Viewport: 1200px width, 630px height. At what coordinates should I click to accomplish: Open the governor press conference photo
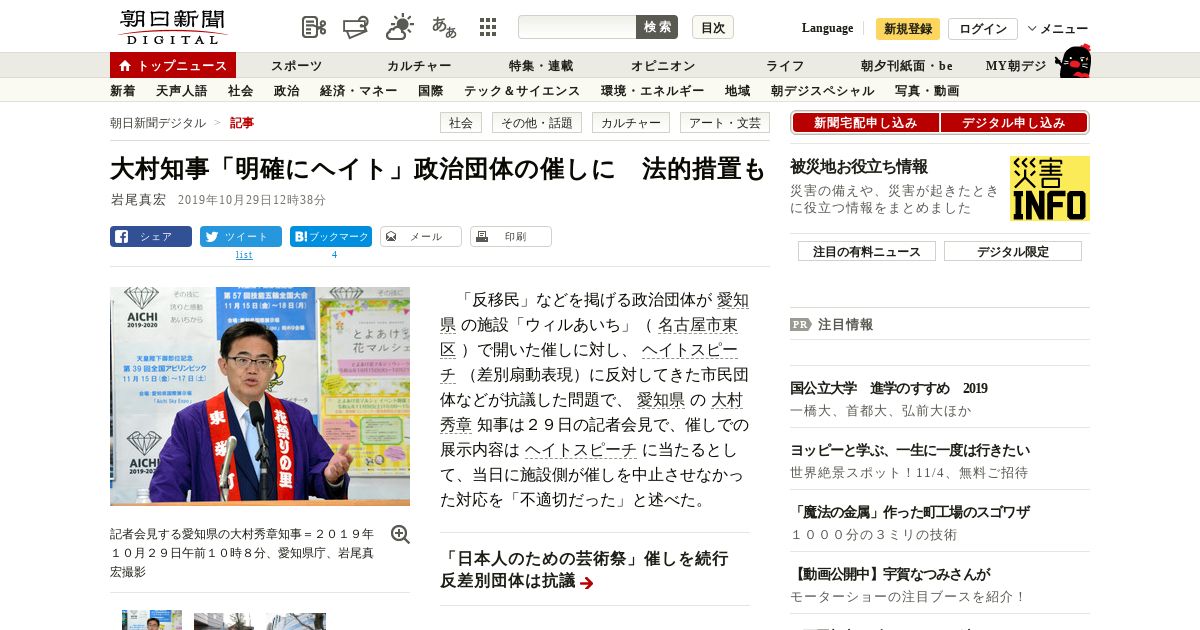(x=260, y=396)
